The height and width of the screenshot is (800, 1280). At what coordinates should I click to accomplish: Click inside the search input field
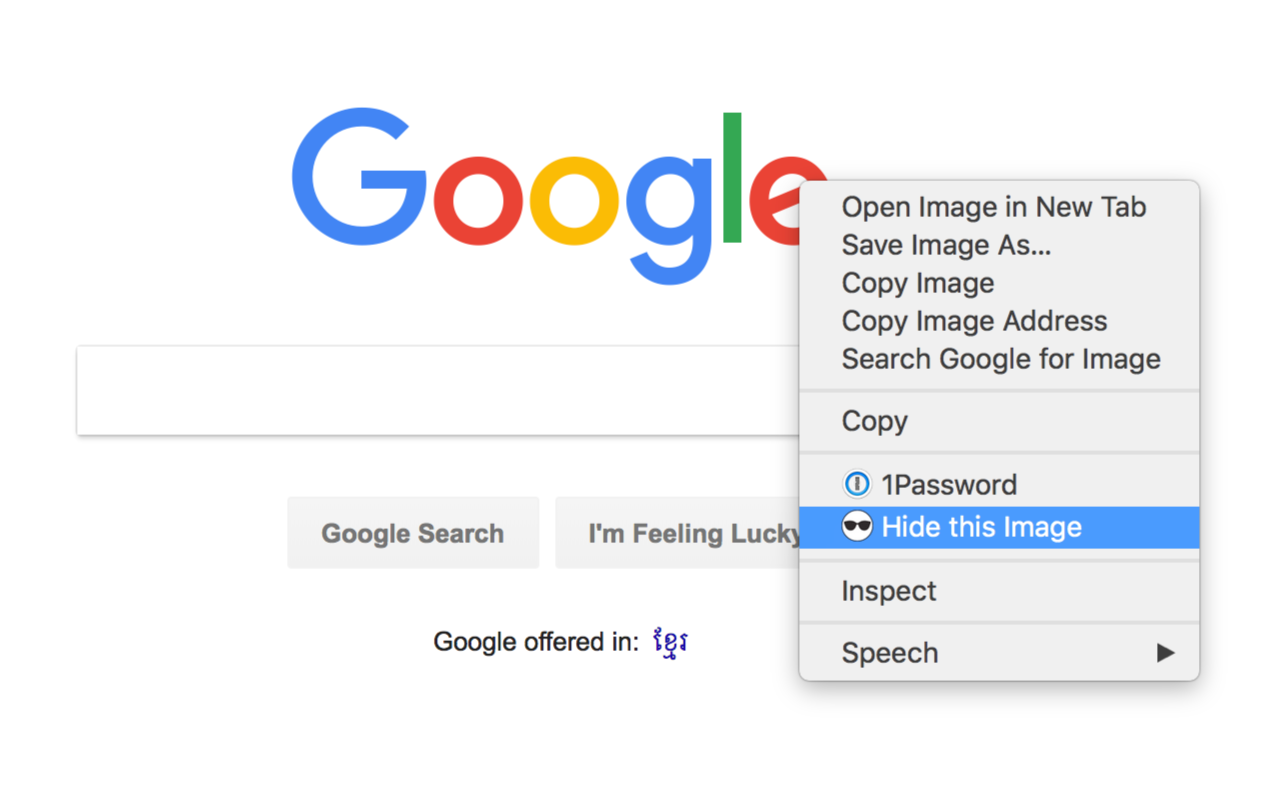[x=440, y=390]
